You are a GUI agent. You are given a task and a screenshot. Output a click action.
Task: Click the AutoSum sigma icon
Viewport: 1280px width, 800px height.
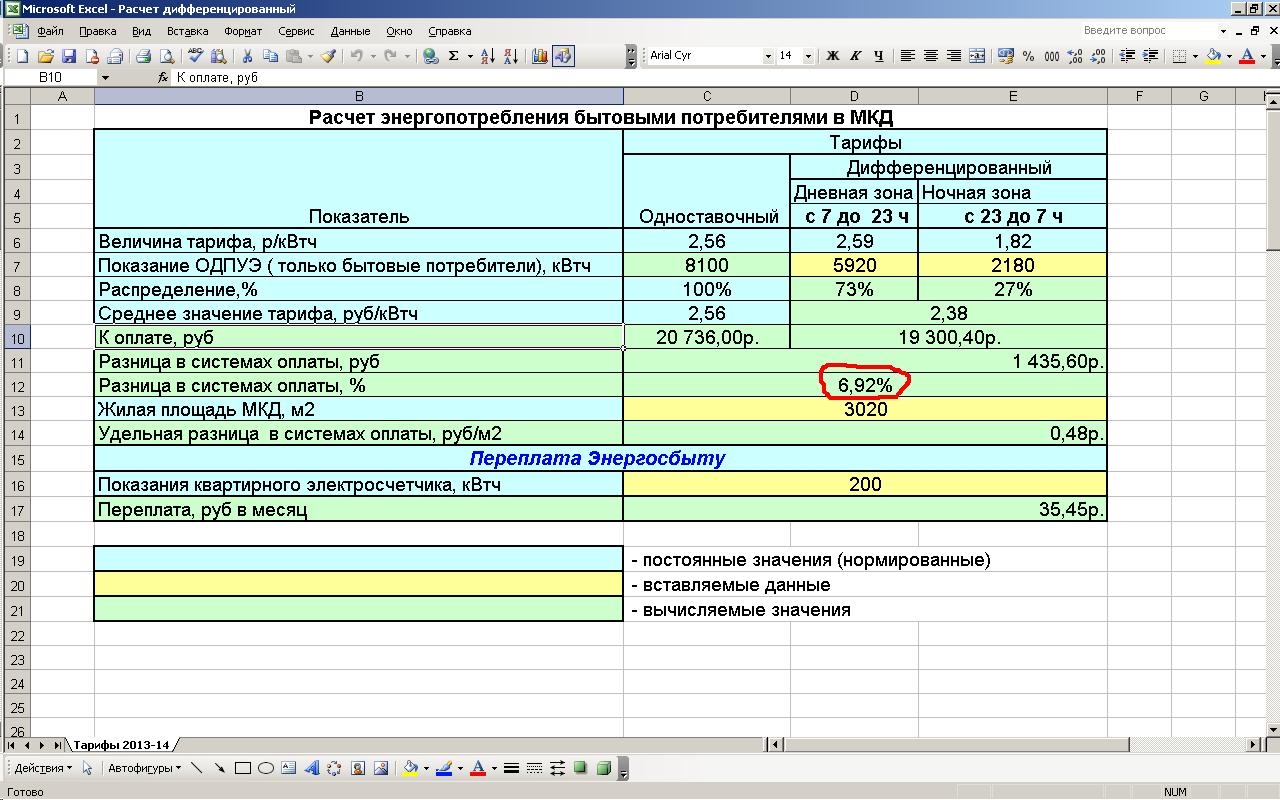click(x=453, y=56)
